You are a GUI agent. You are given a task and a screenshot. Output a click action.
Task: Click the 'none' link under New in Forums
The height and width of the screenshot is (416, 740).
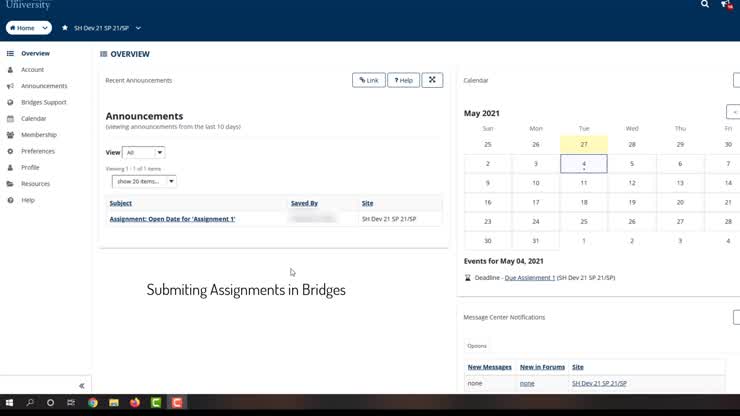[527, 383]
